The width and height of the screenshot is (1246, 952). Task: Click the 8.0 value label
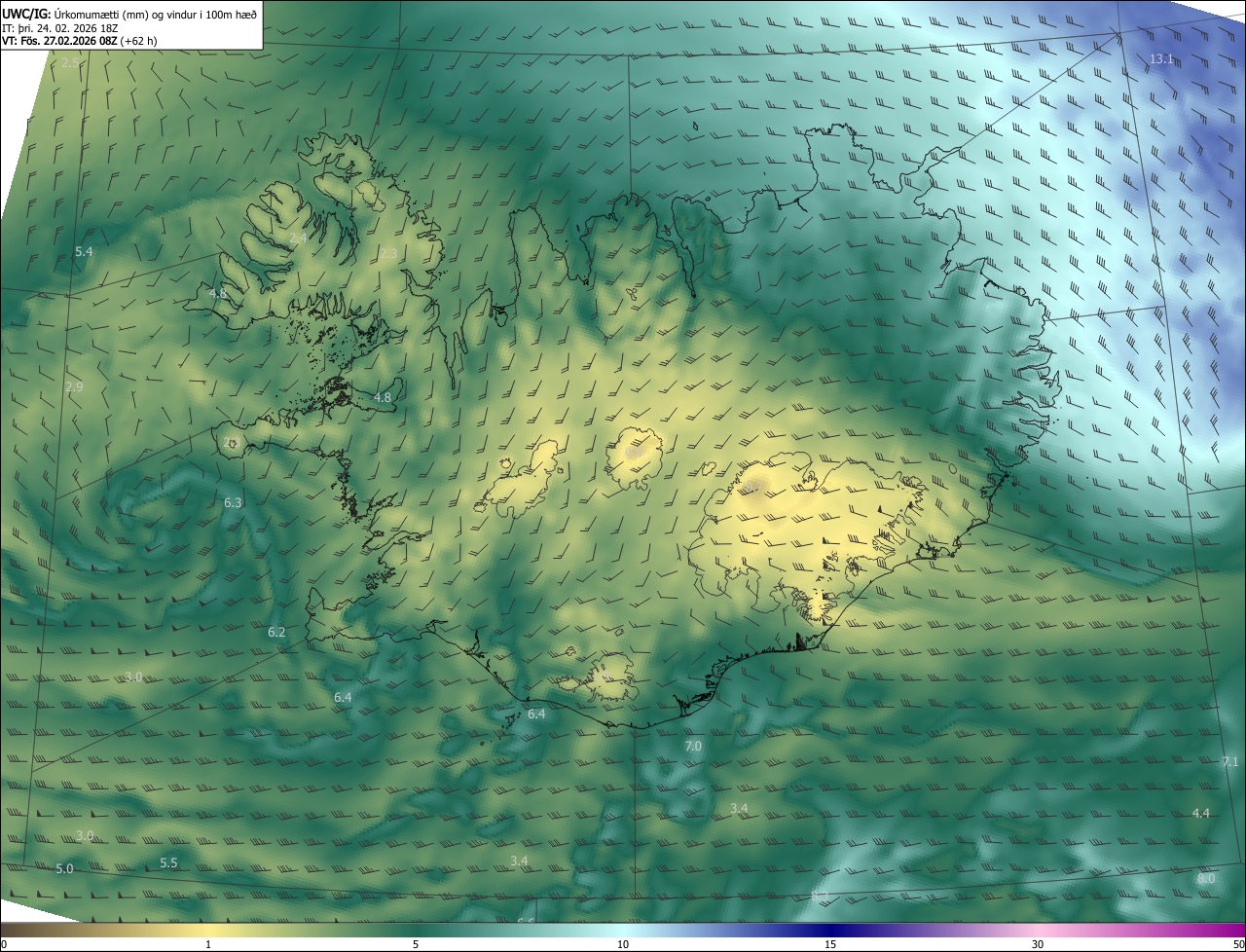point(1206,879)
